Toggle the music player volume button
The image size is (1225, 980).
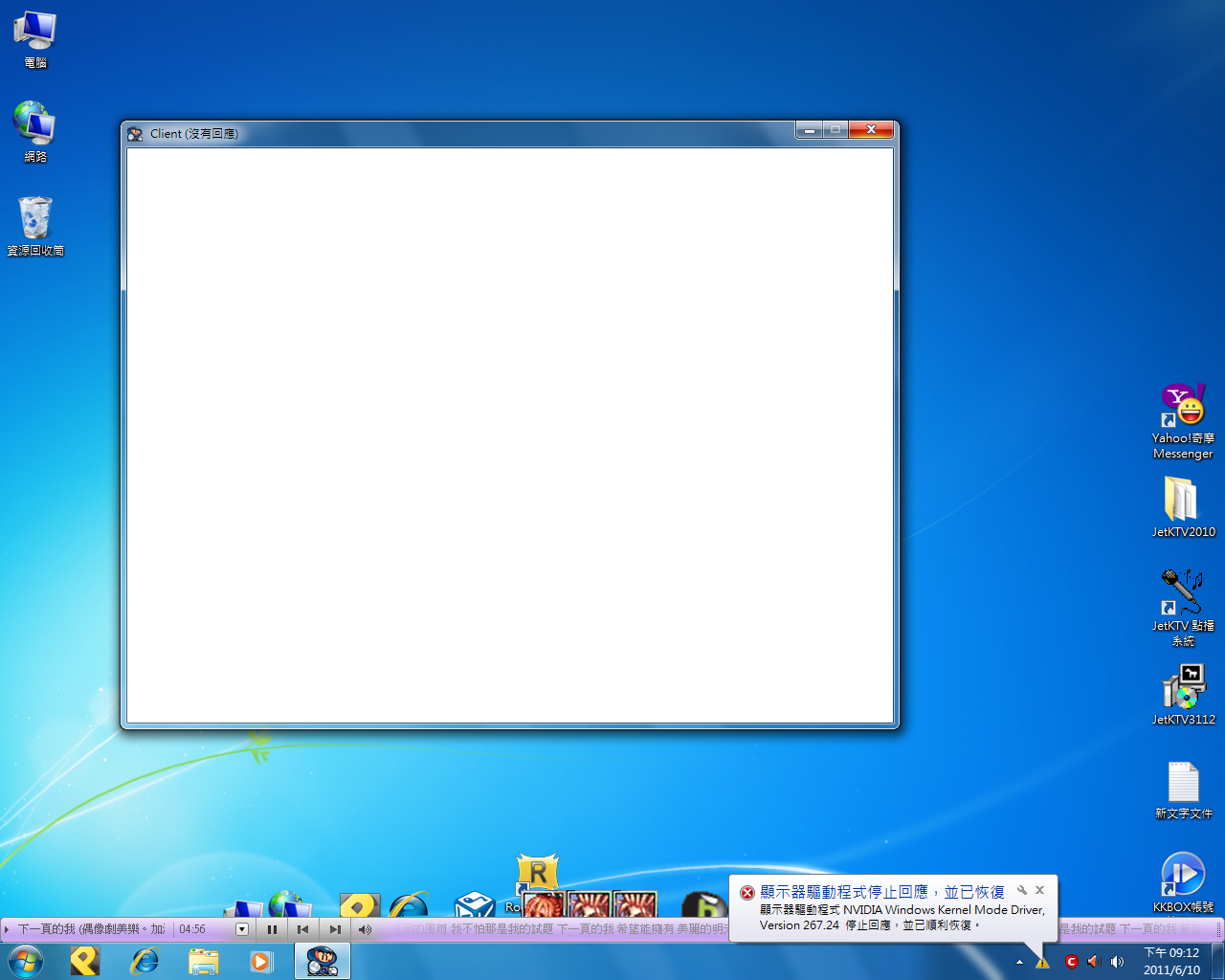[x=365, y=929]
